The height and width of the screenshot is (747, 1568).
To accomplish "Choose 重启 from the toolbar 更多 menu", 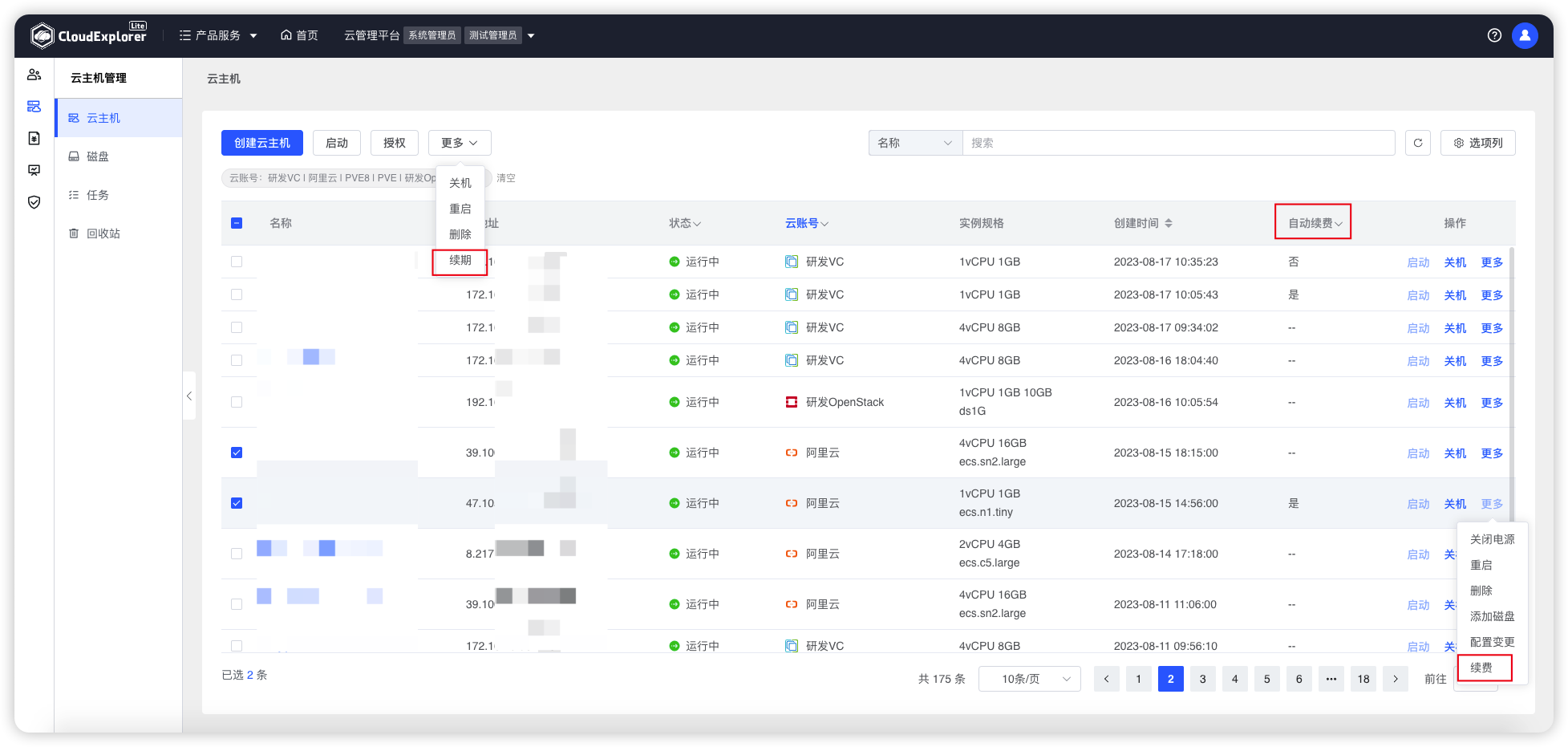I will click(460, 209).
